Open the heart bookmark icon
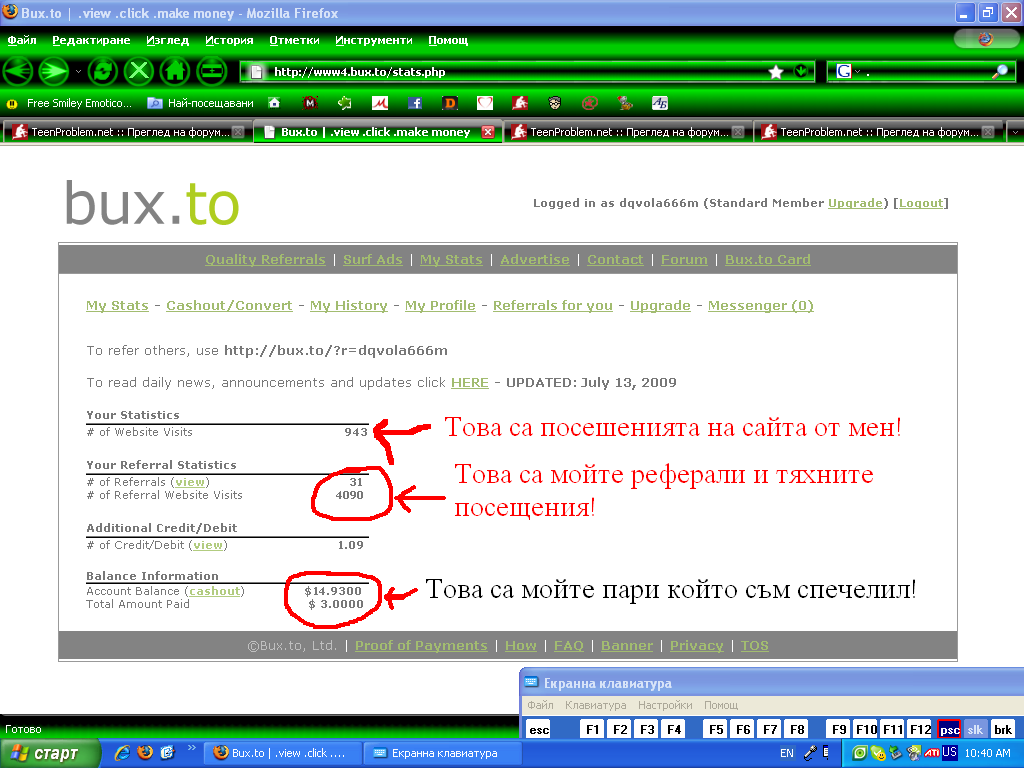This screenshot has width=1024, height=768. tap(485, 103)
